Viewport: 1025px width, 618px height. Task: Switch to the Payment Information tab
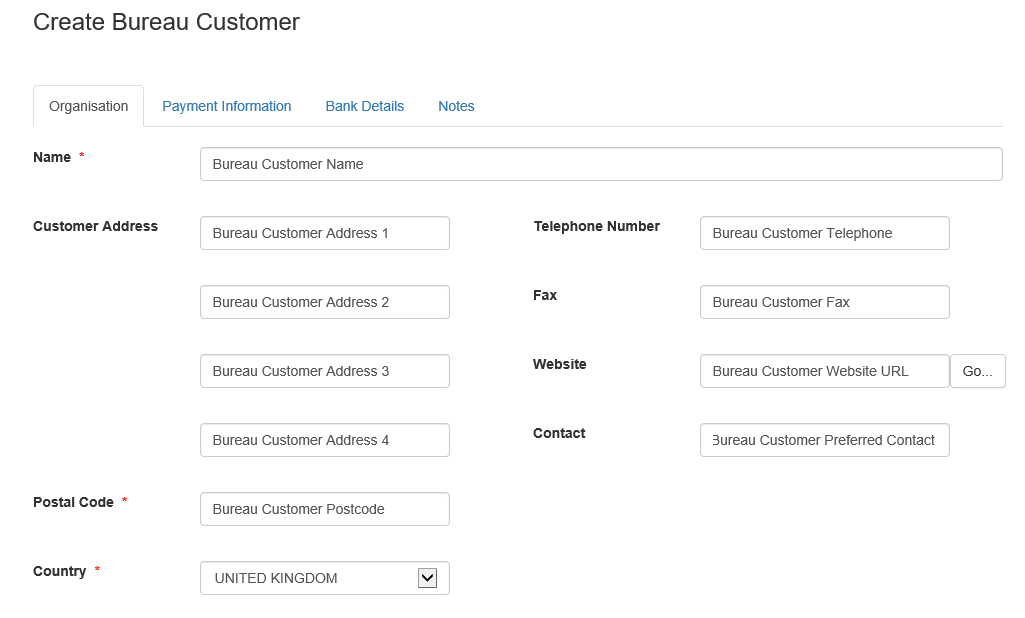pos(226,106)
